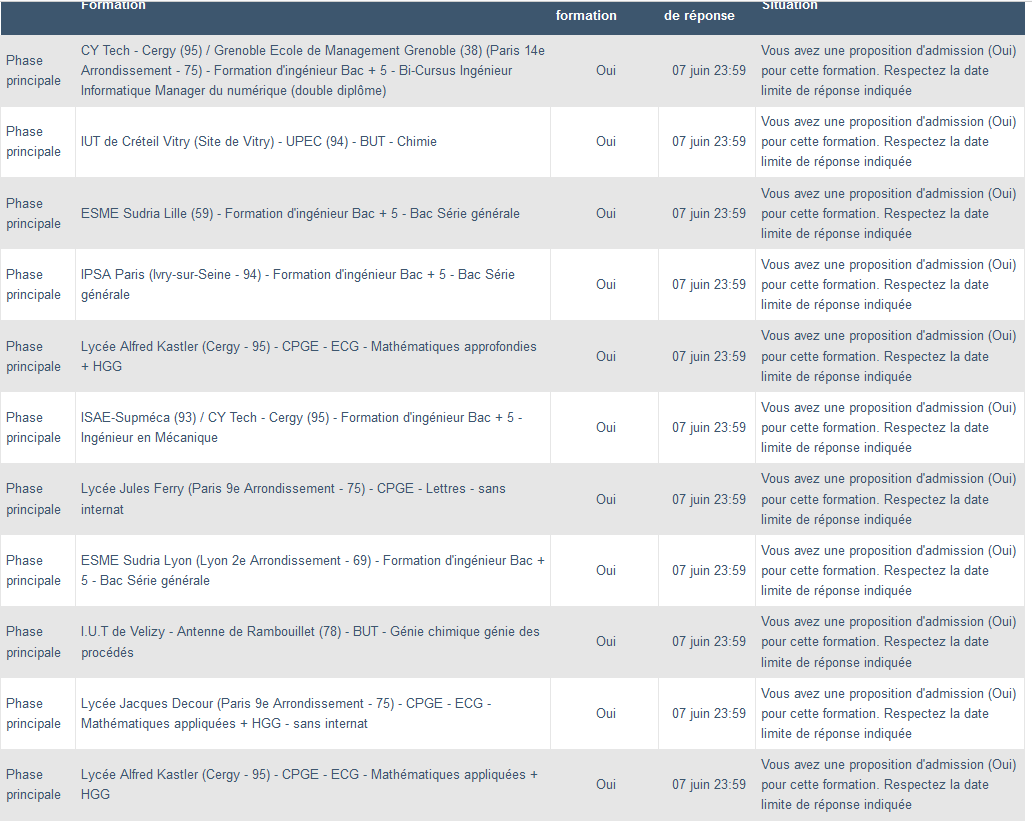1032x829 pixels.
Task: Click Phase principale in the IPSA Paris row
Action: 34,284
